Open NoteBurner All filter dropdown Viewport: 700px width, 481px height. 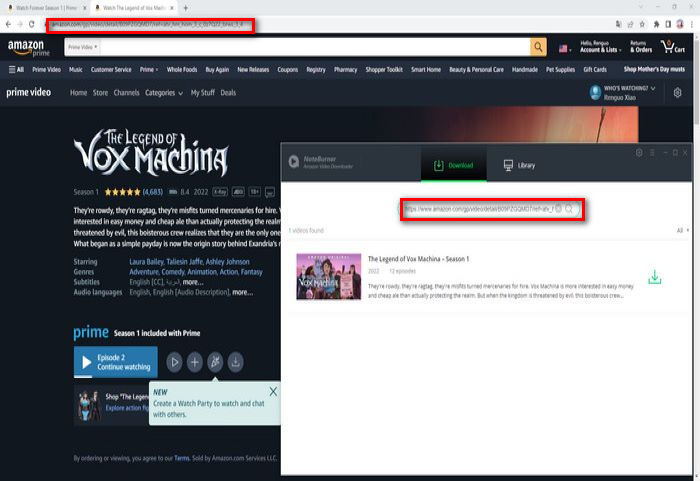(x=683, y=230)
